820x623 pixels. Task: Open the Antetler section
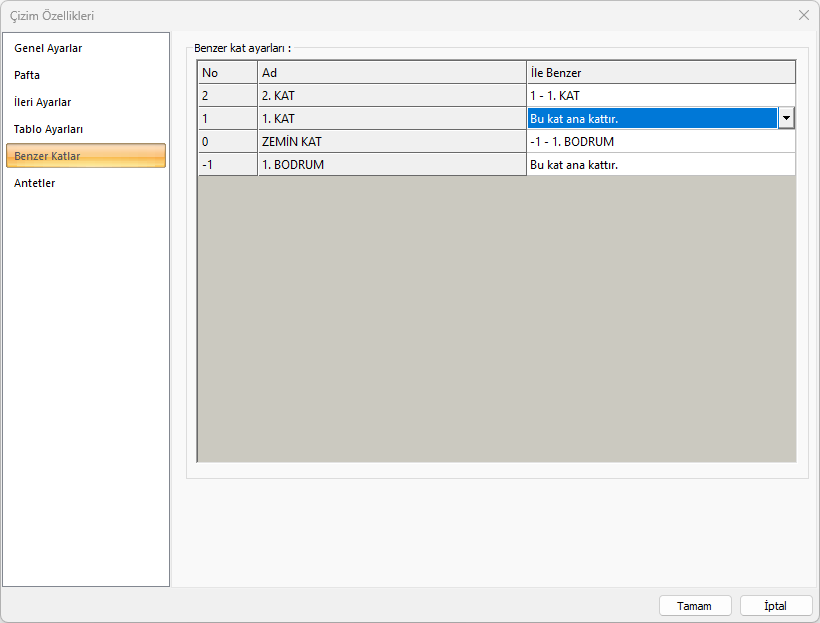point(35,183)
